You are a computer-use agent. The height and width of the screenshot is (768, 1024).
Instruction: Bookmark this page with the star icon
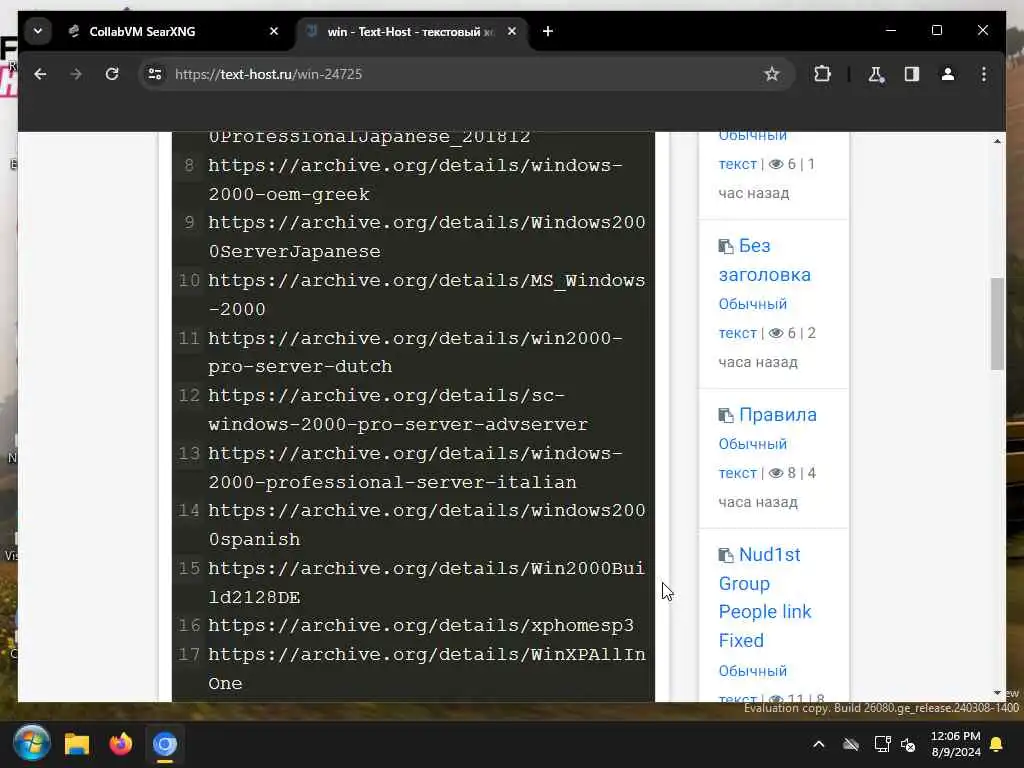771,74
